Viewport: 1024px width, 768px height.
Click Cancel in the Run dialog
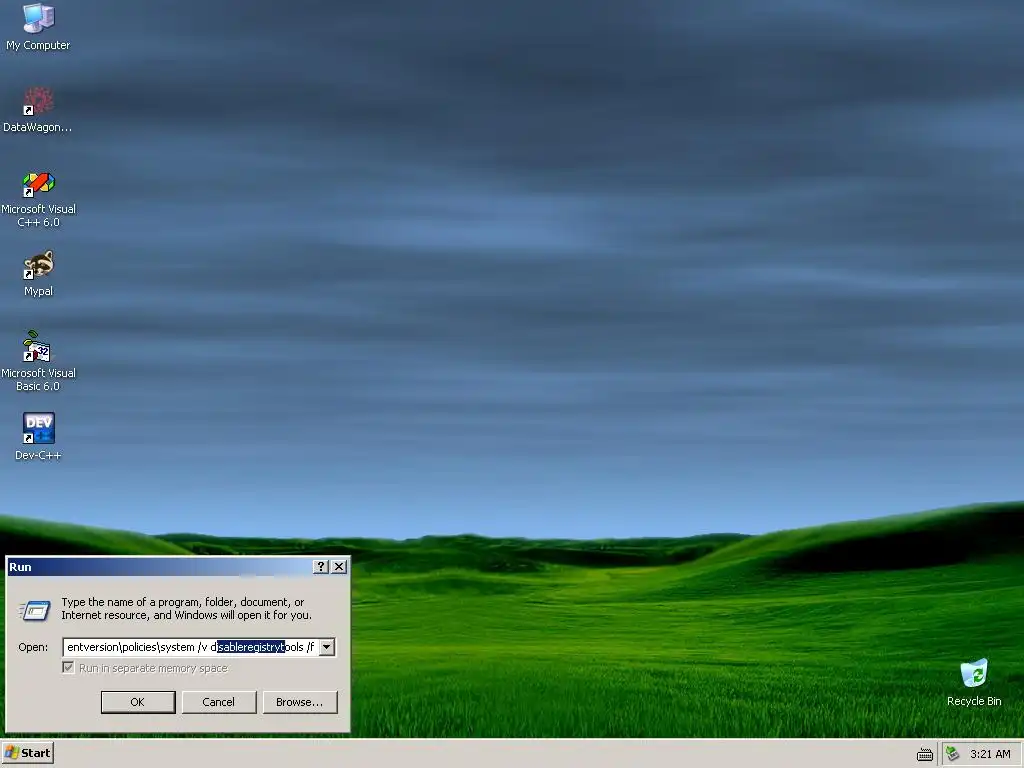pos(219,702)
